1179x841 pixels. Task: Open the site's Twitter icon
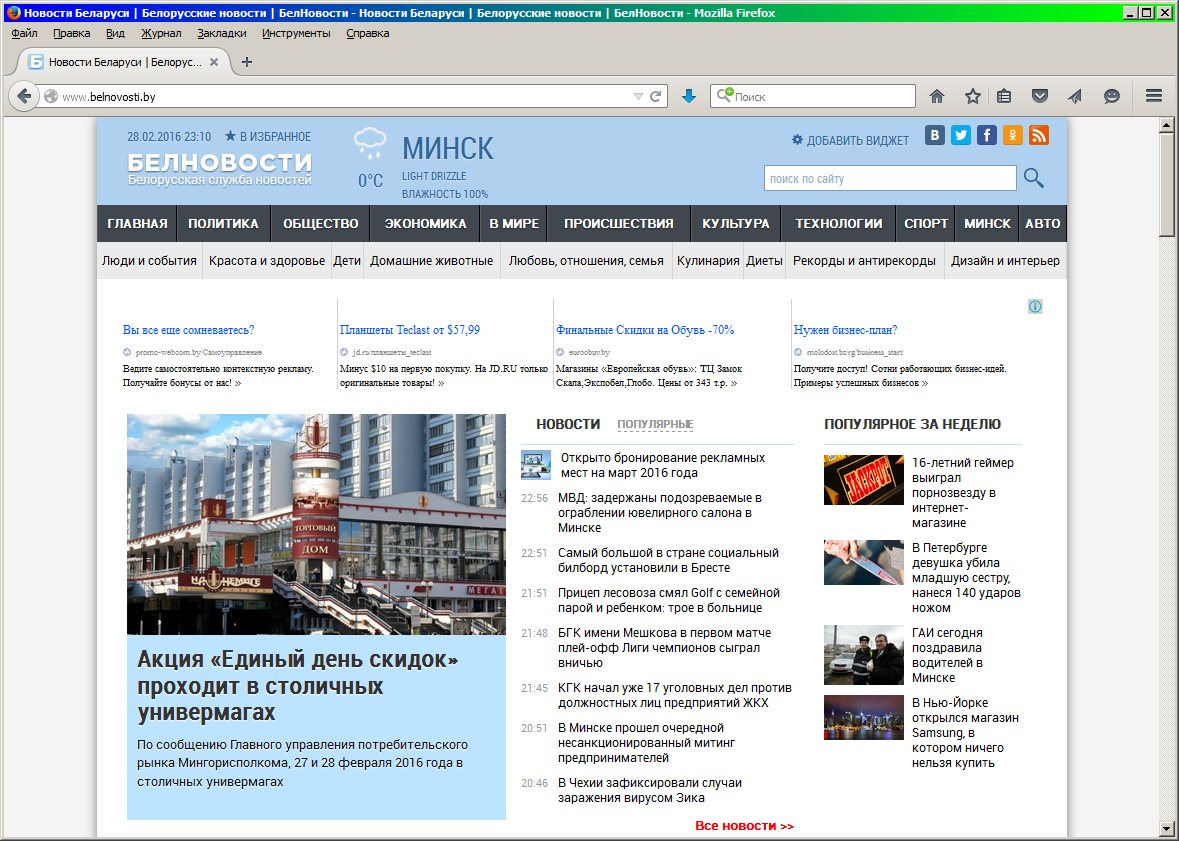point(961,136)
